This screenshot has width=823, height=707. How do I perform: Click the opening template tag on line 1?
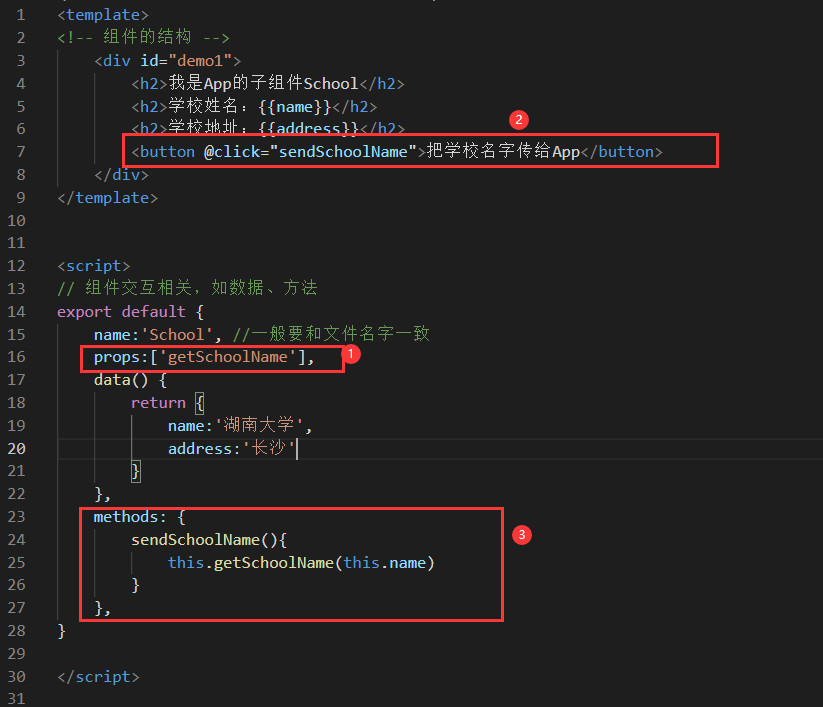(x=103, y=15)
